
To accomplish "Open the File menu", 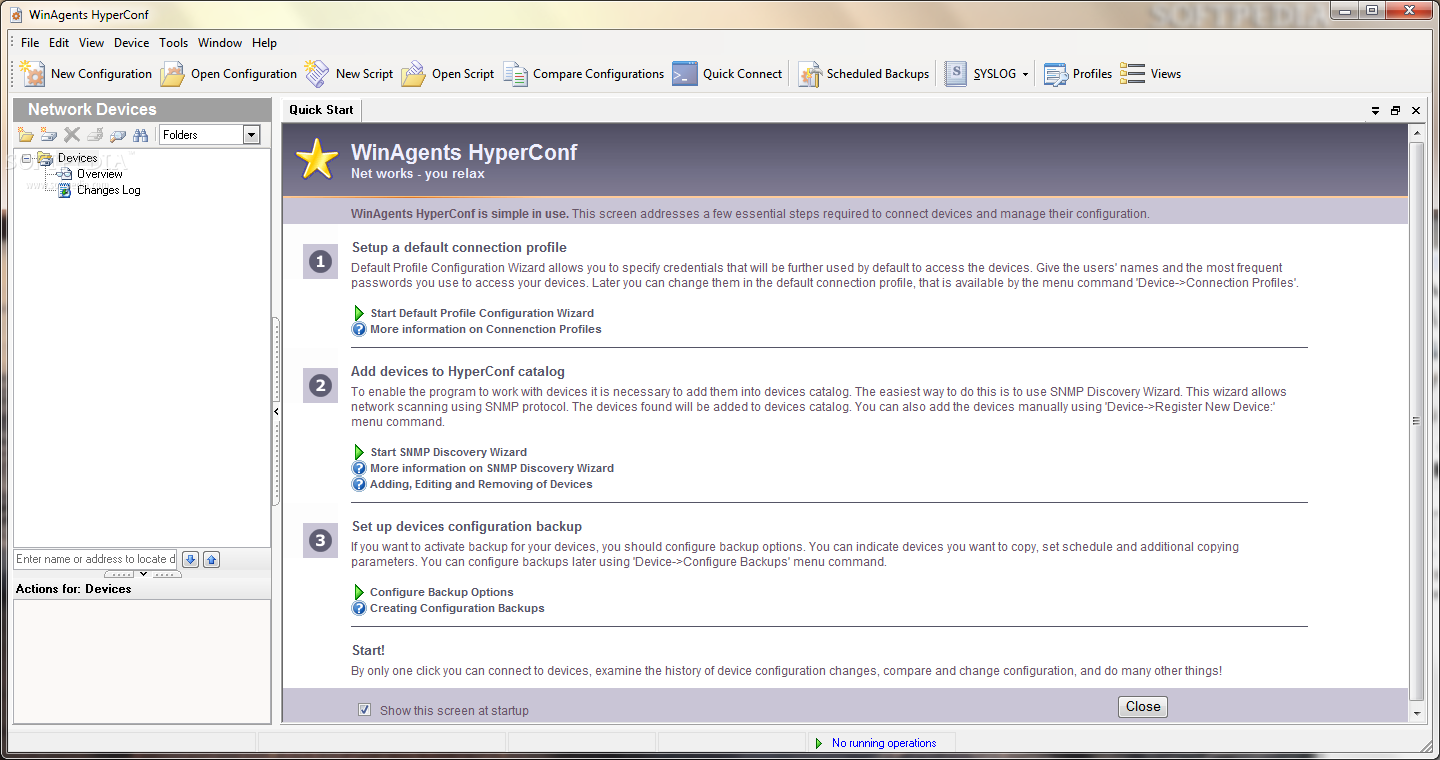I will pos(30,43).
